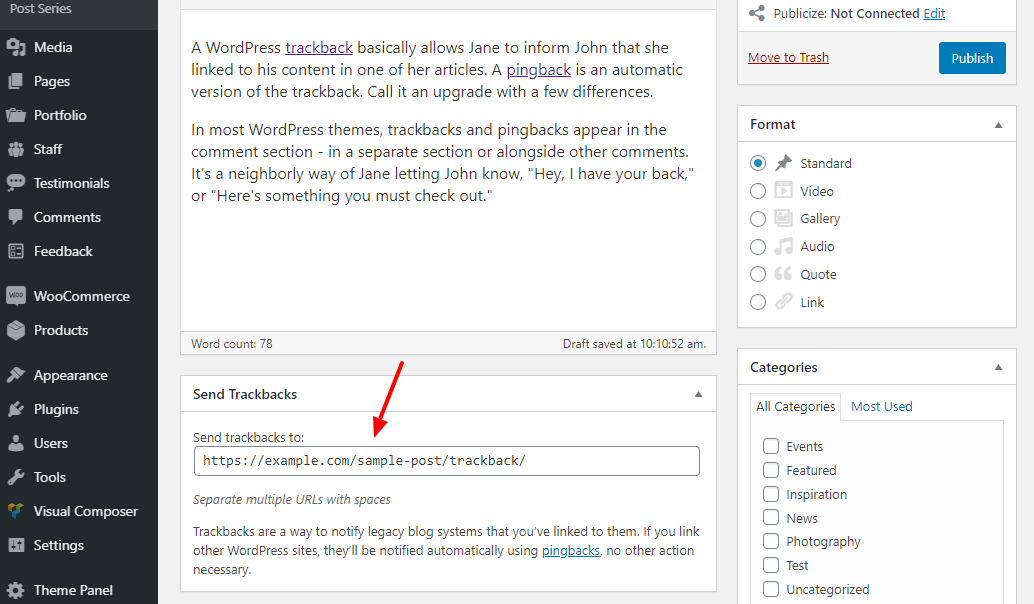Tick the Photography category checkbox

[x=771, y=541]
